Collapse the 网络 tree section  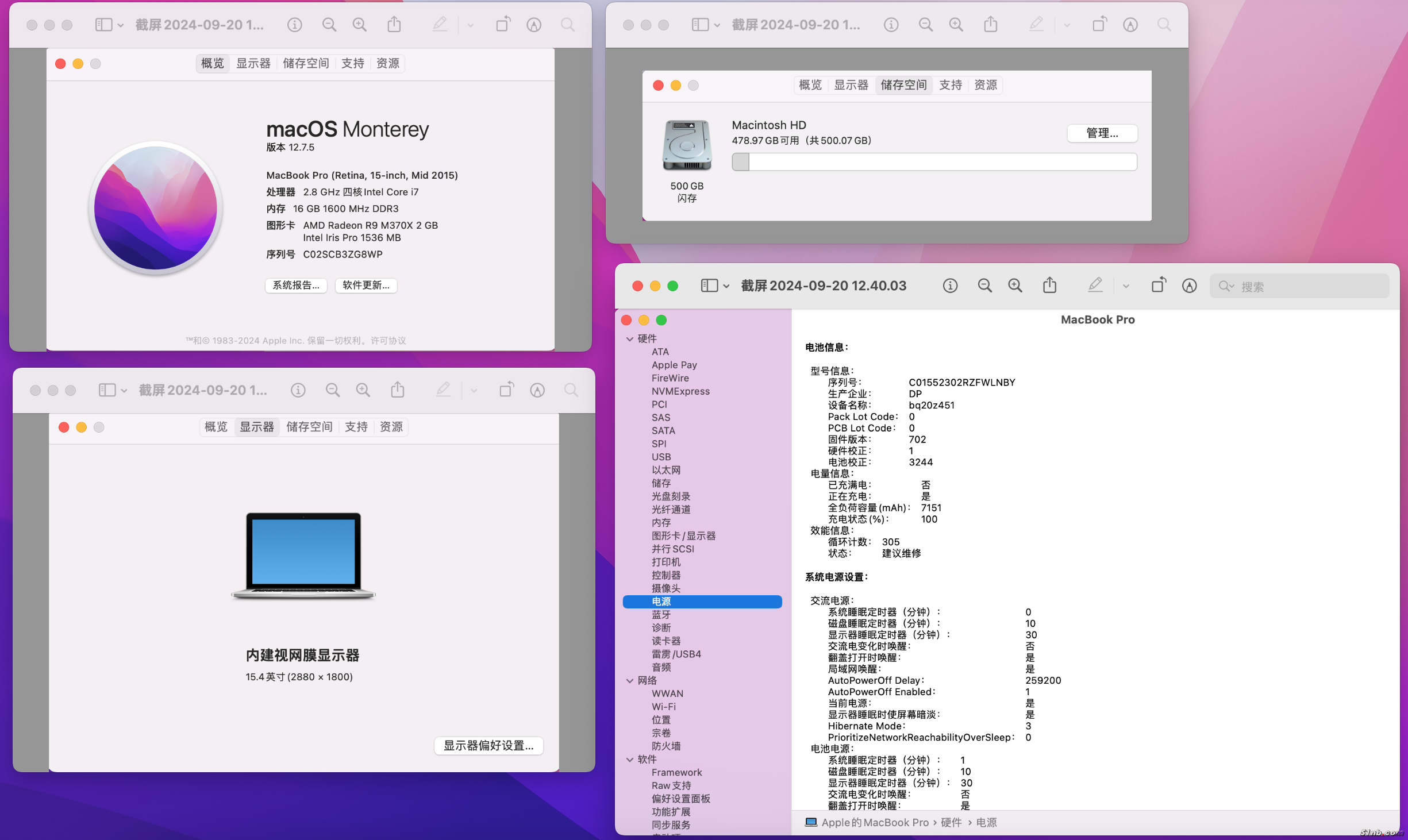(x=630, y=681)
